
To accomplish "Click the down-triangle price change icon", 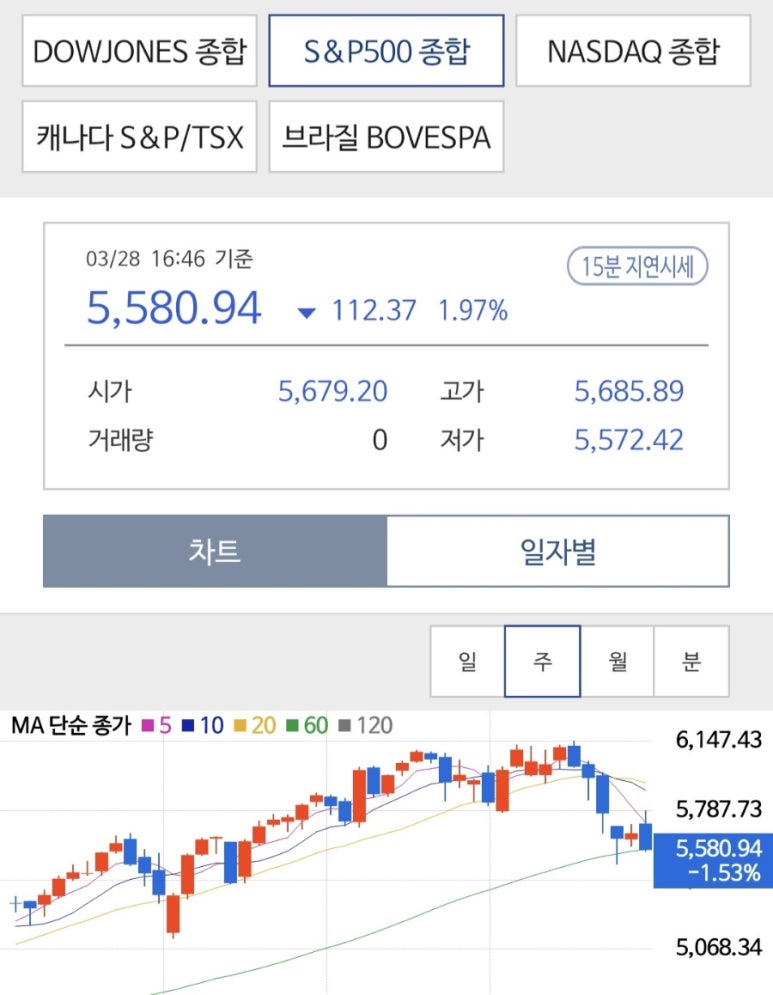I will 307,312.
